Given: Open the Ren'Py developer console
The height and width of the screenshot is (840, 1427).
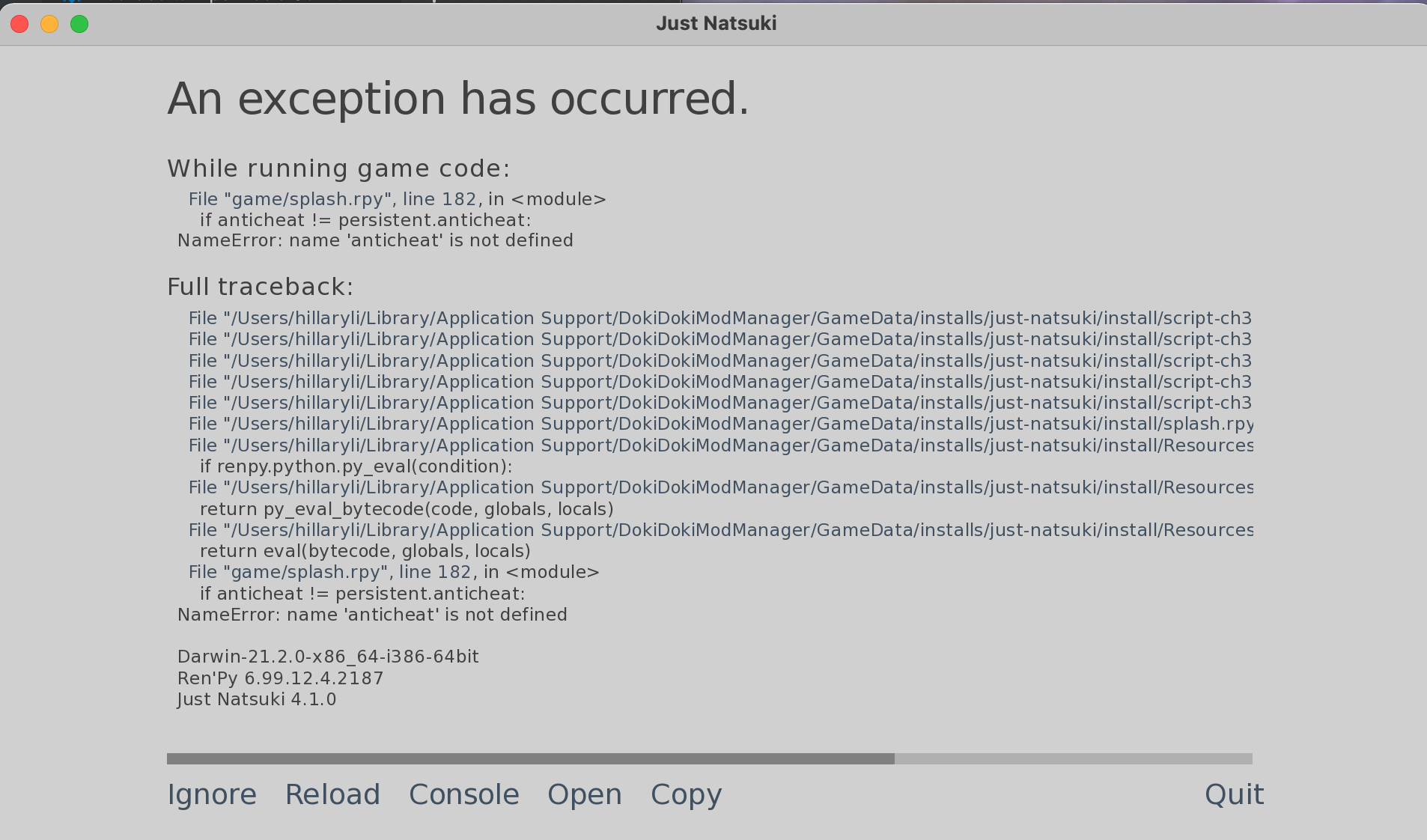Looking at the screenshot, I should pyautogui.click(x=464, y=794).
